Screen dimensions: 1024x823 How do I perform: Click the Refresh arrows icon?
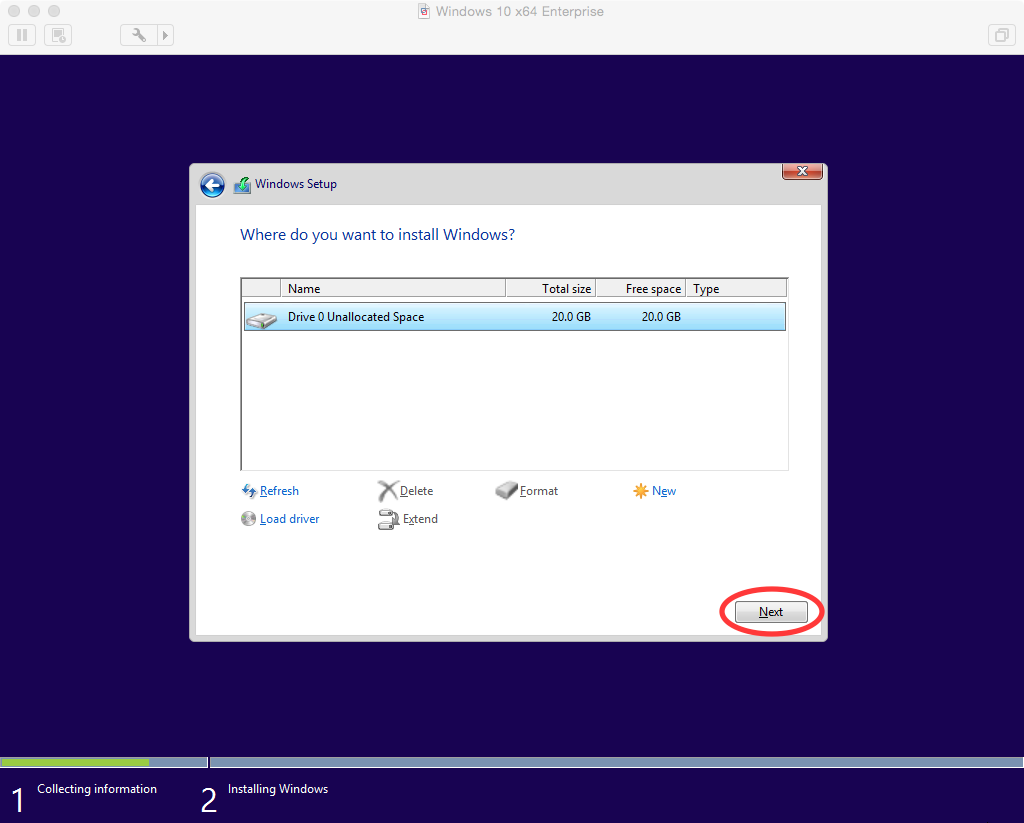click(249, 491)
